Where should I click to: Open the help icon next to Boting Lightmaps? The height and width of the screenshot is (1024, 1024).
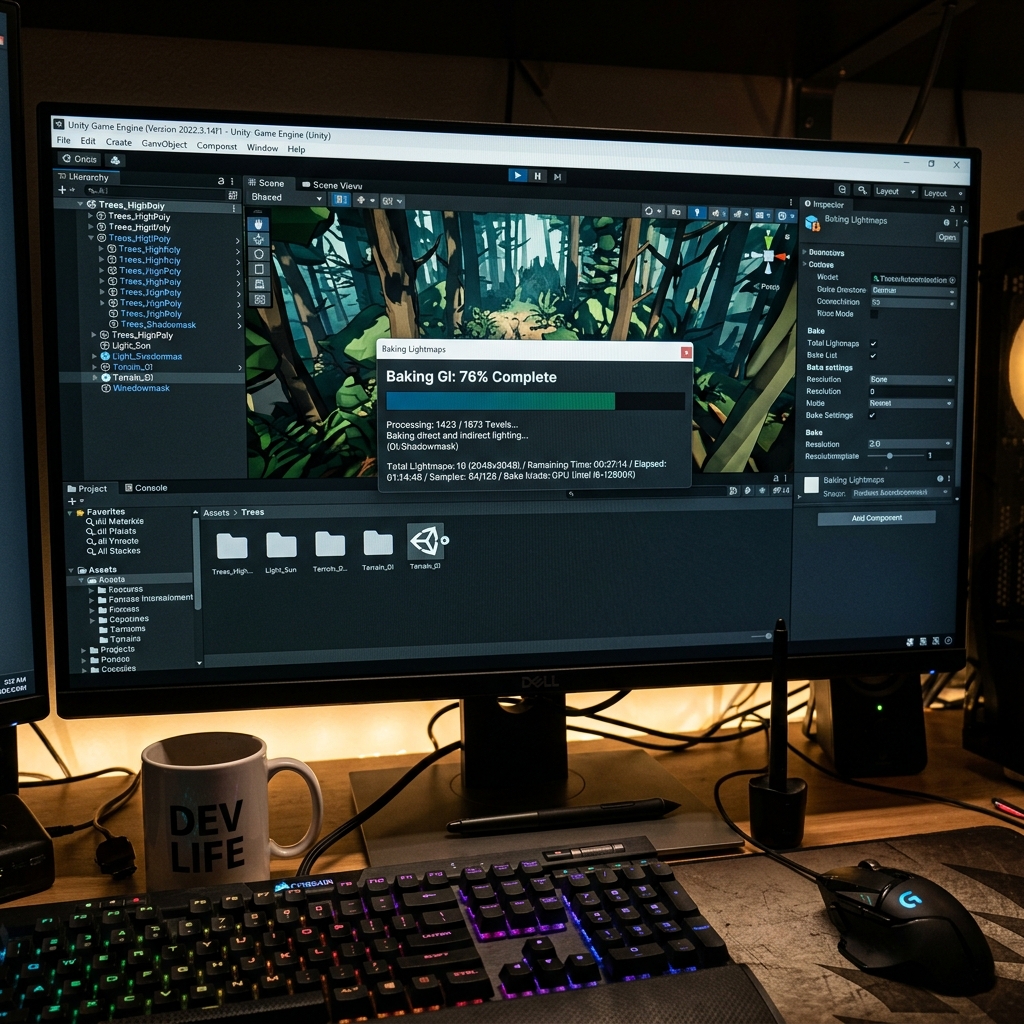(x=947, y=223)
